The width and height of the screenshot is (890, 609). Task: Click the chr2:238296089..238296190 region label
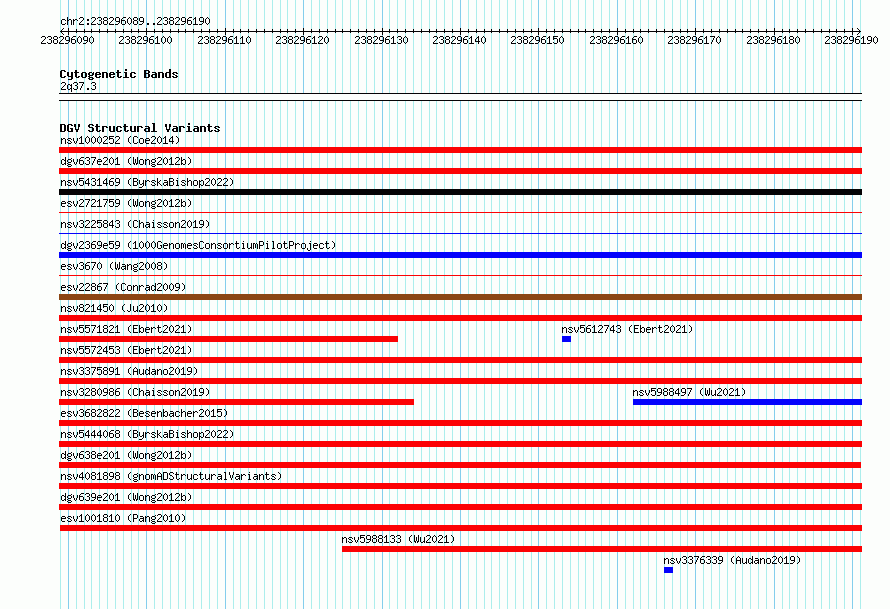coord(135,21)
